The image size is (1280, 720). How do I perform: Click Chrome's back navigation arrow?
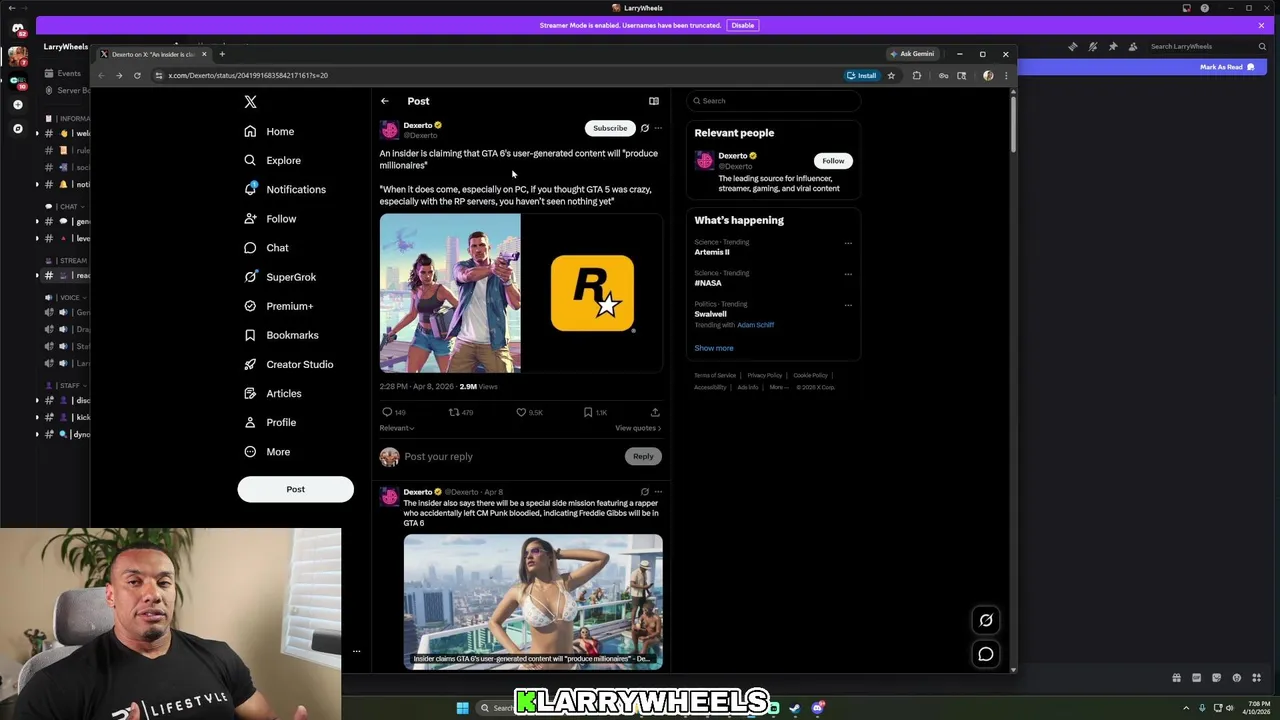click(x=100, y=75)
